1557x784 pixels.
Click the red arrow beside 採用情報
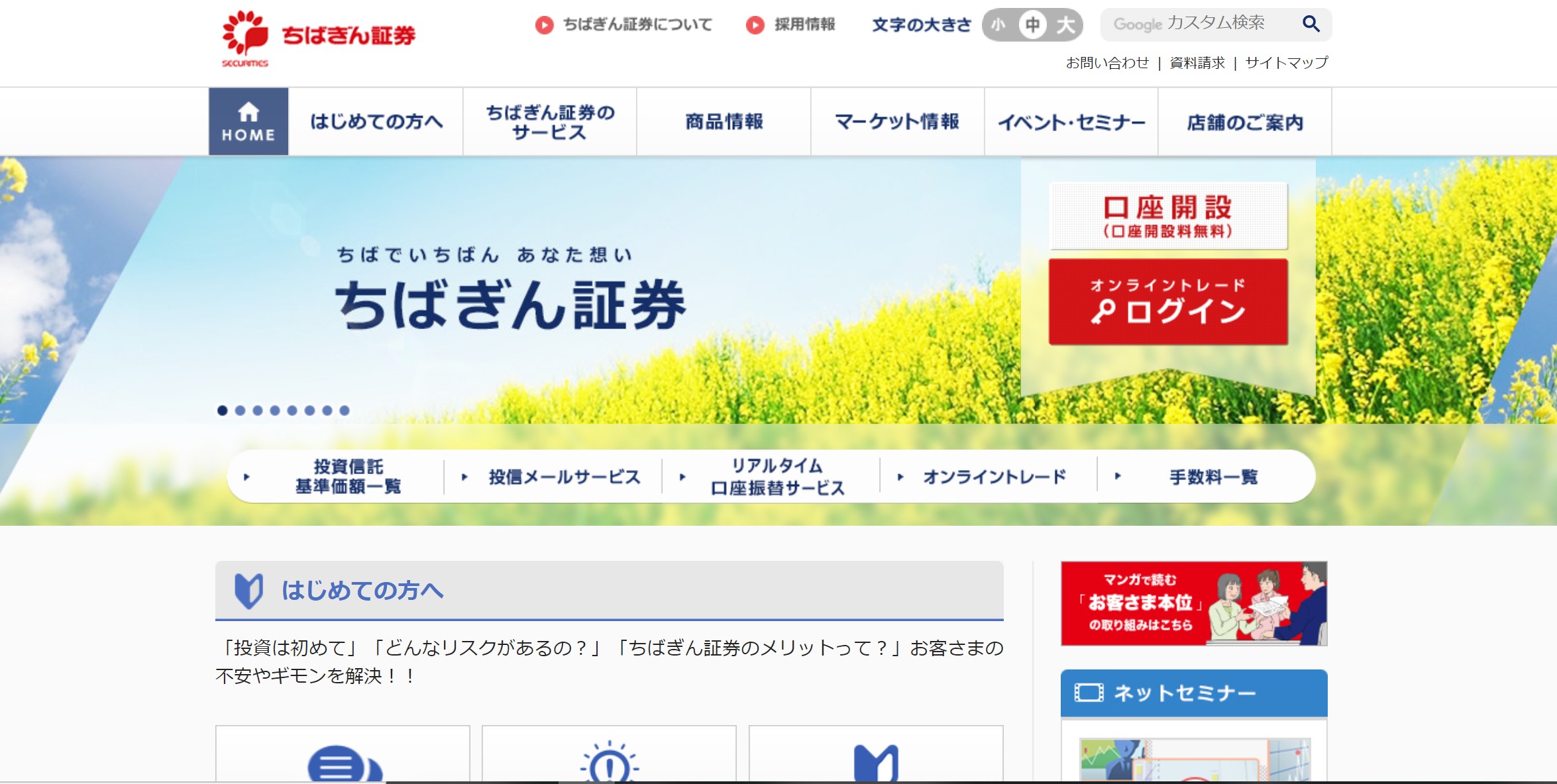click(x=755, y=25)
